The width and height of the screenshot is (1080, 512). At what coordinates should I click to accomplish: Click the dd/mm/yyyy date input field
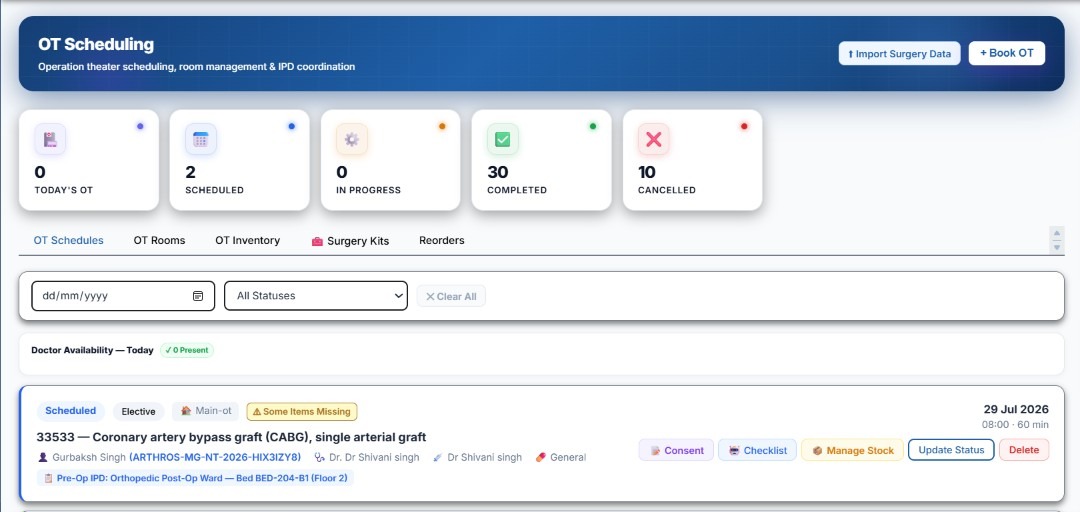[123, 296]
